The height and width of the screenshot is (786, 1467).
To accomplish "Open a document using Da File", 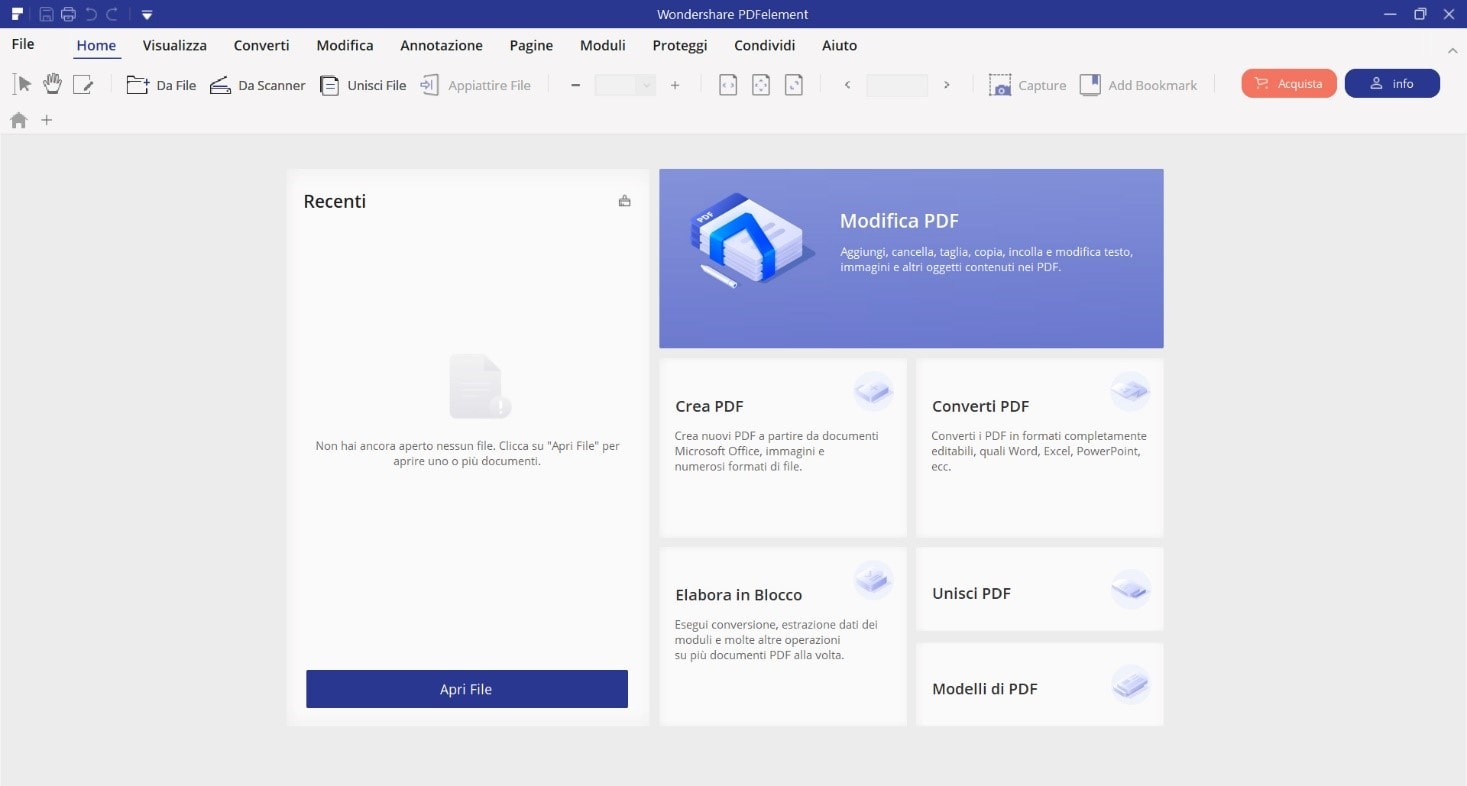I will click(x=161, y=85).
